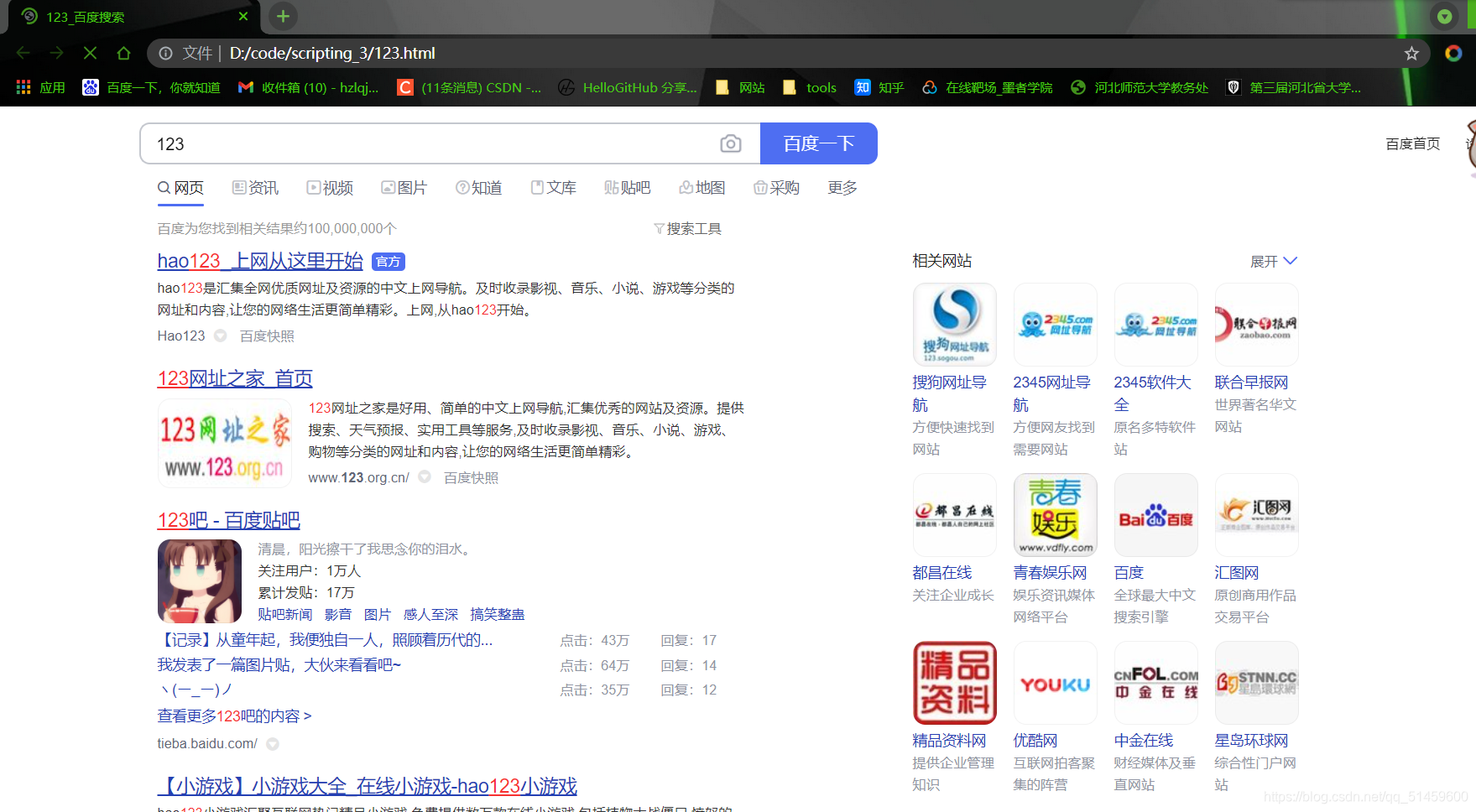Switch to the 视频 tab
This screenshot has width=1476, height=812.
click(330, 188)
